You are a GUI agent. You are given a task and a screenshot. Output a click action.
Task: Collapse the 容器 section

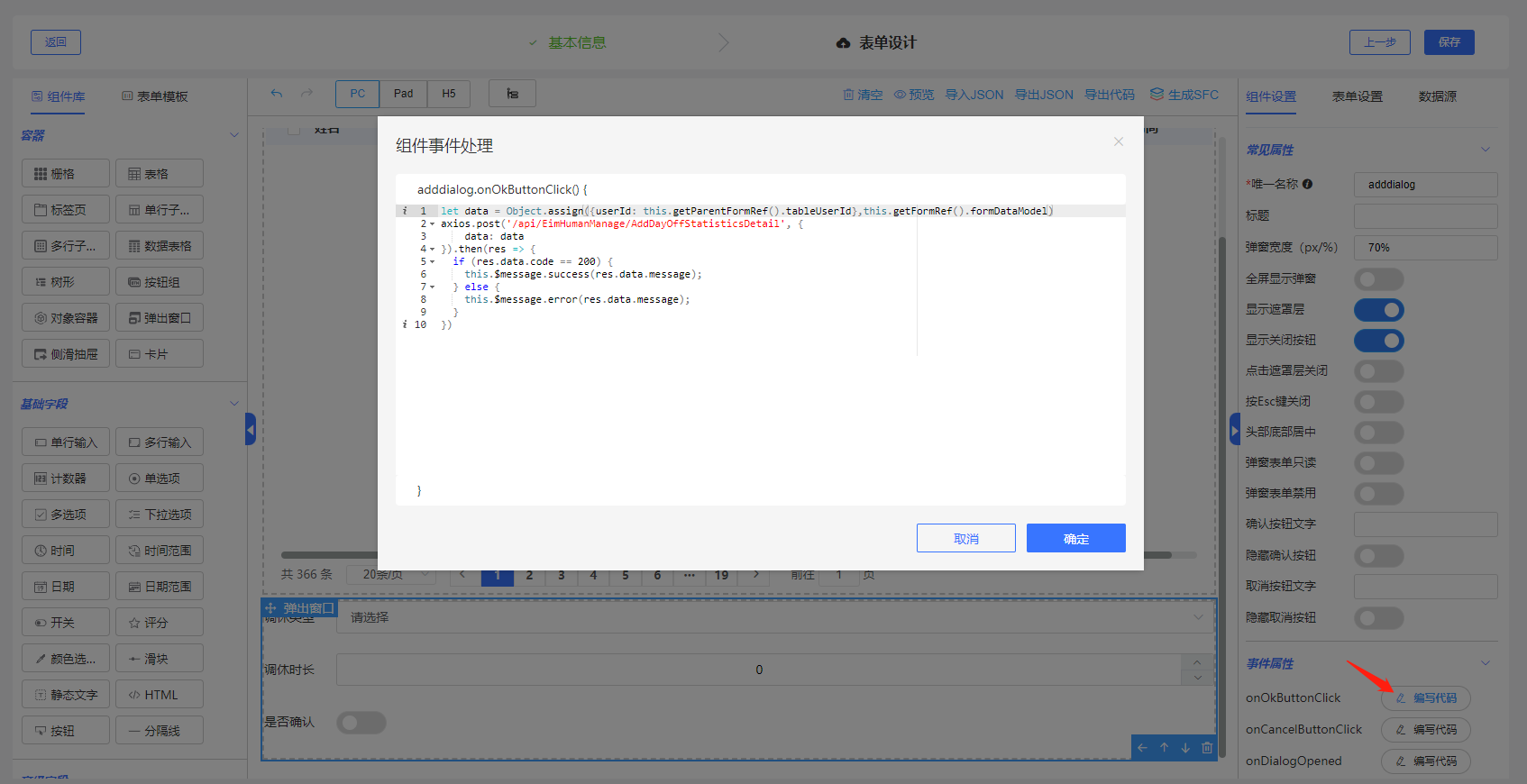point(234,135)
